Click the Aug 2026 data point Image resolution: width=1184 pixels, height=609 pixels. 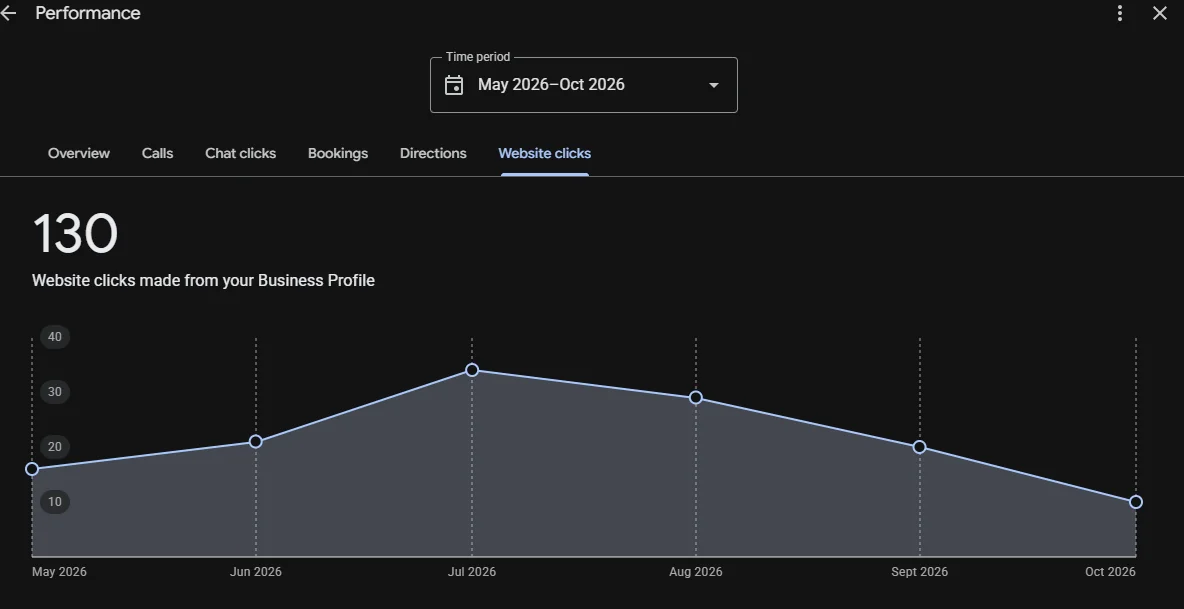pos(696,398)
